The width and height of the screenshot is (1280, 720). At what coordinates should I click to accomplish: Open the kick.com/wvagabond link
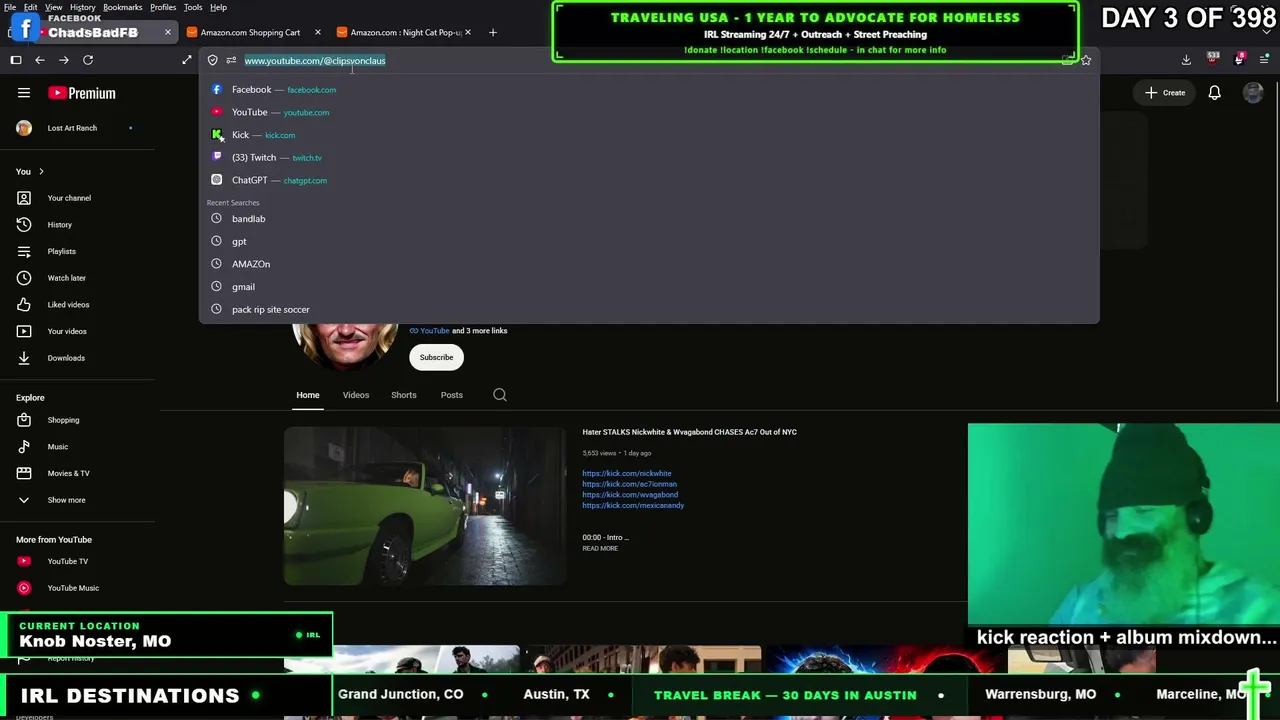tap(630, 494)
